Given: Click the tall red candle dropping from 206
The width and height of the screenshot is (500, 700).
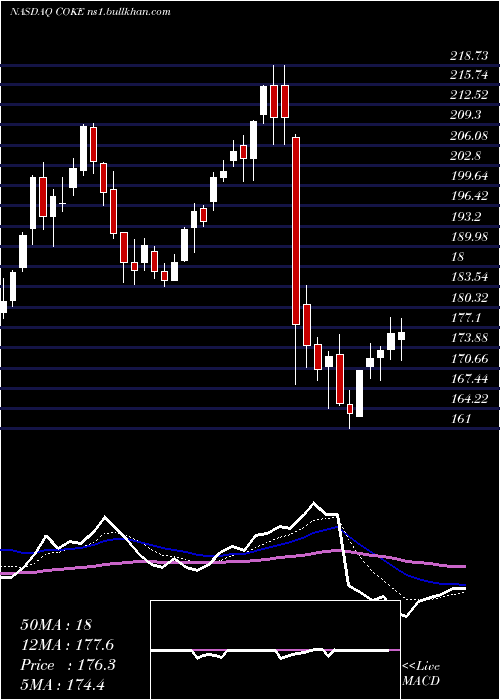Looking at the screenshot, I should pos(296,230).
